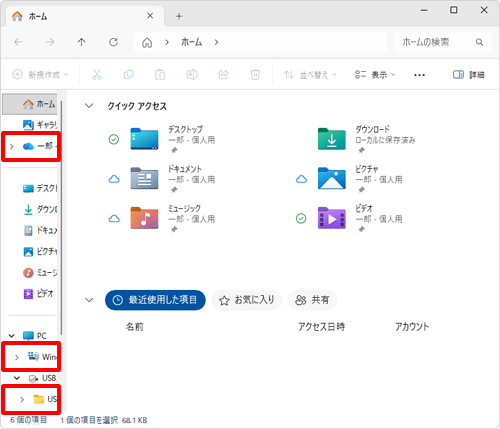
Task: Expand the OneDrive 一部 tree node
Action: (11, 146)
